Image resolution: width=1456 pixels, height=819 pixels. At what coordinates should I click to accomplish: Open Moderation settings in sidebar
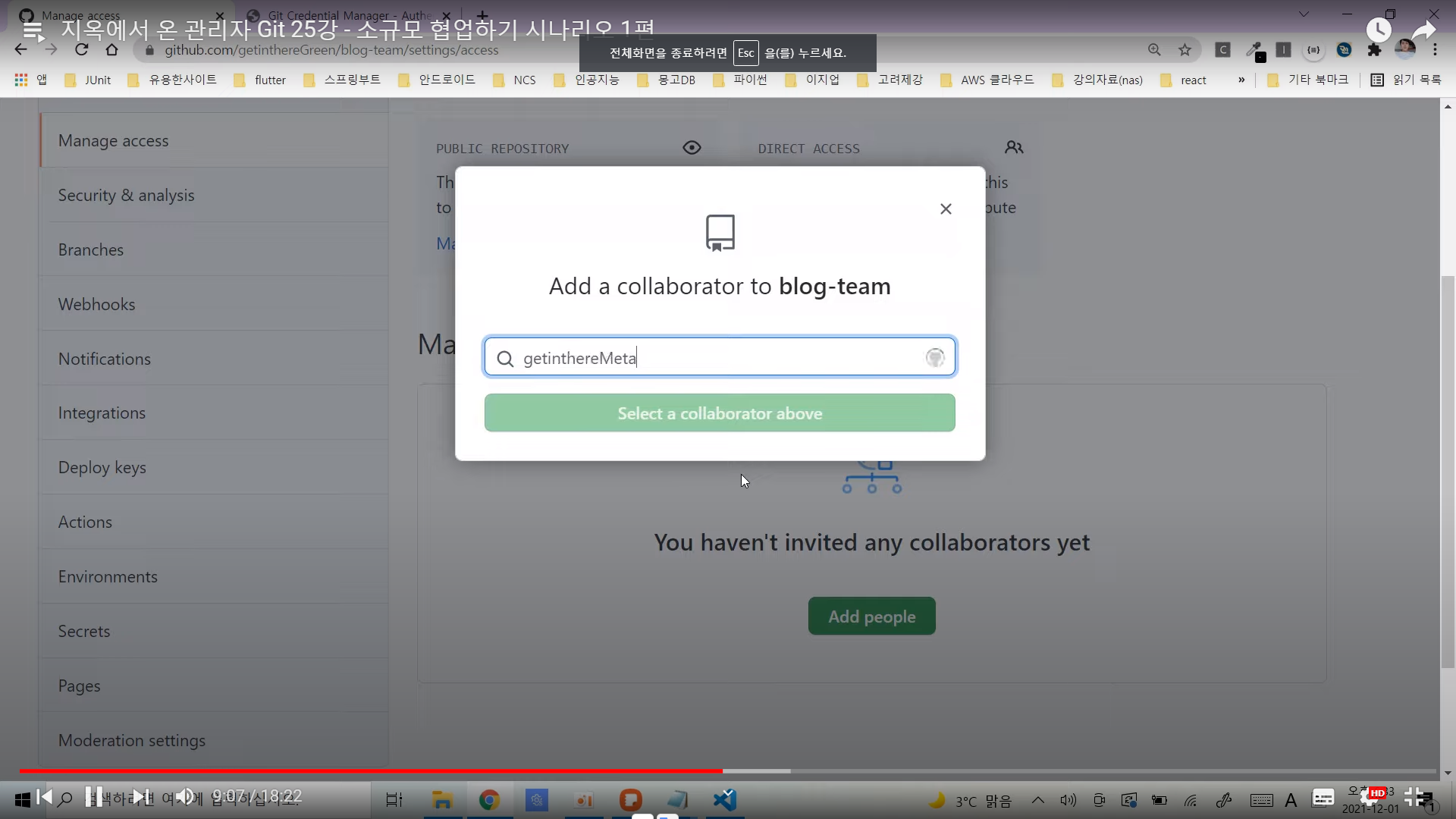click(214, 740)
